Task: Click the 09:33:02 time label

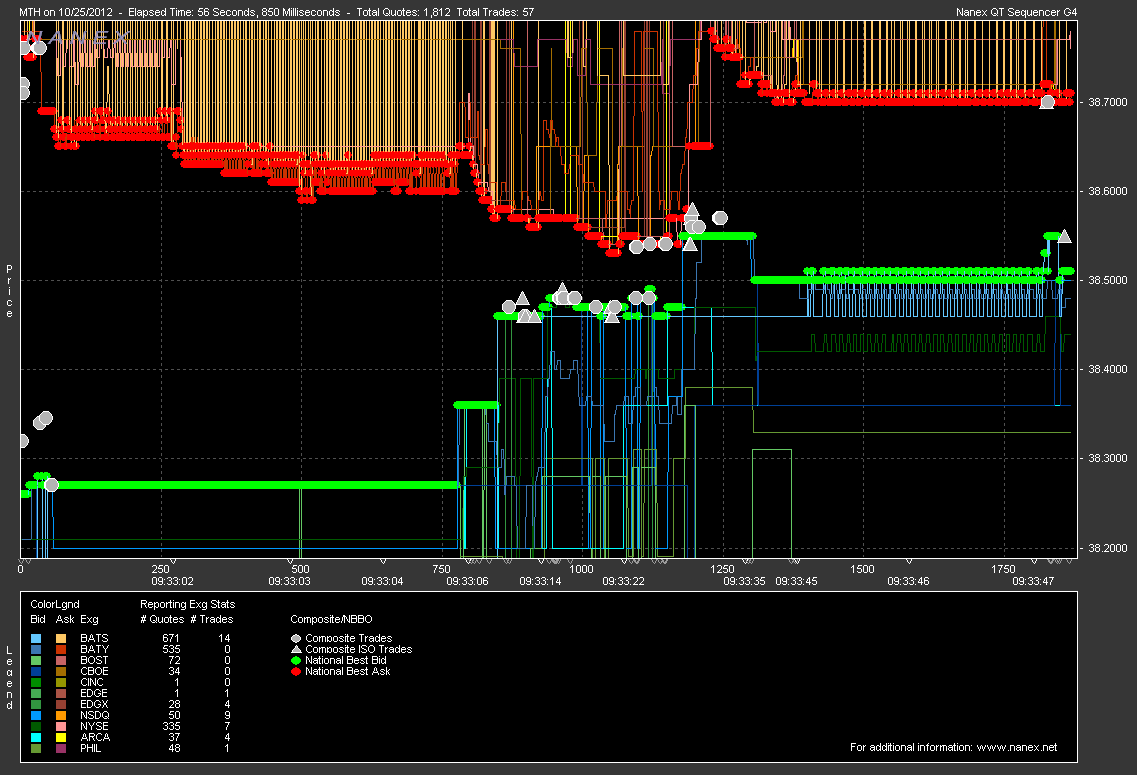Action: point(173,581)
